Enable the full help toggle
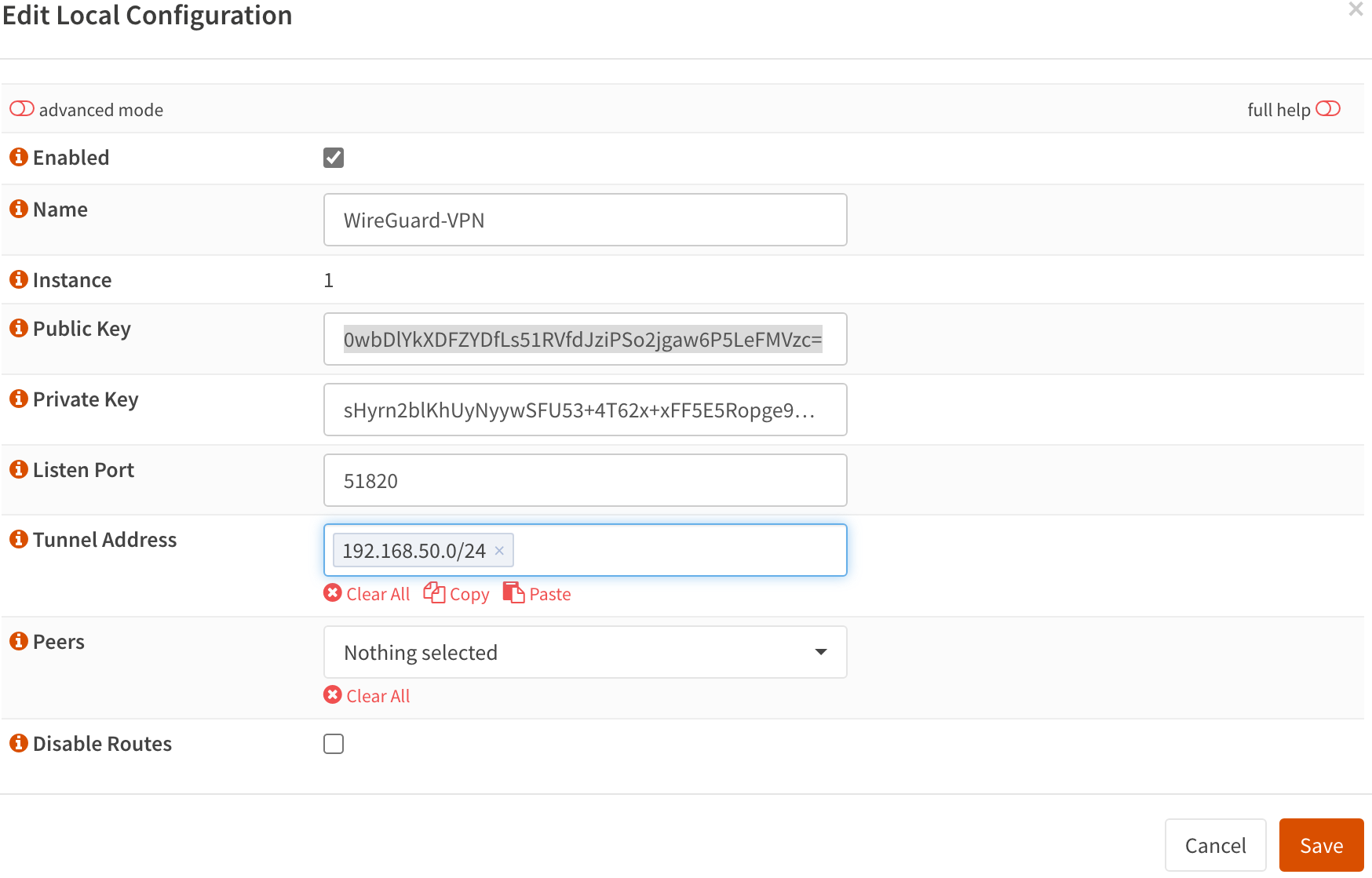1372x878 pixels. (1329, 109)
